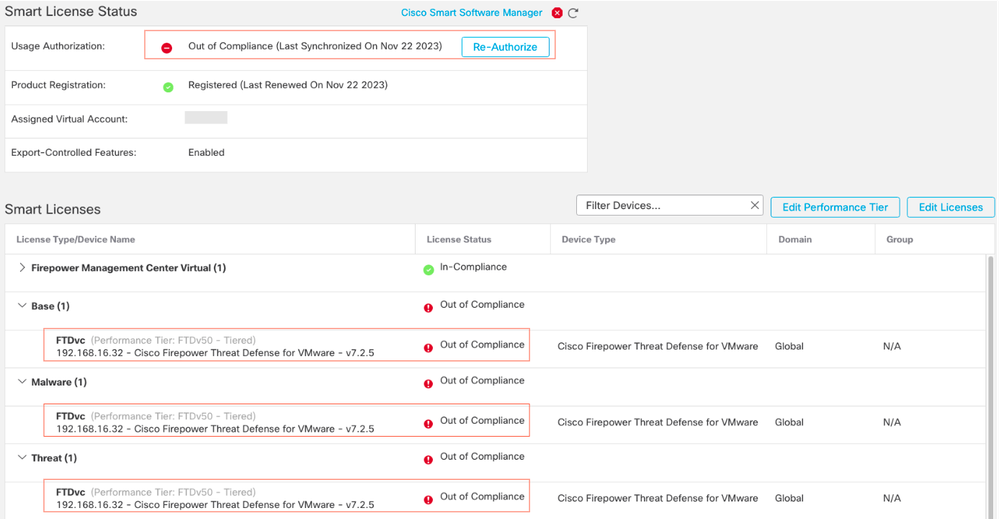
Task: Click the green In-Compliance icon for Firepower Management Center Virtual
Action: pyautogui.click(x=429, y=270)
